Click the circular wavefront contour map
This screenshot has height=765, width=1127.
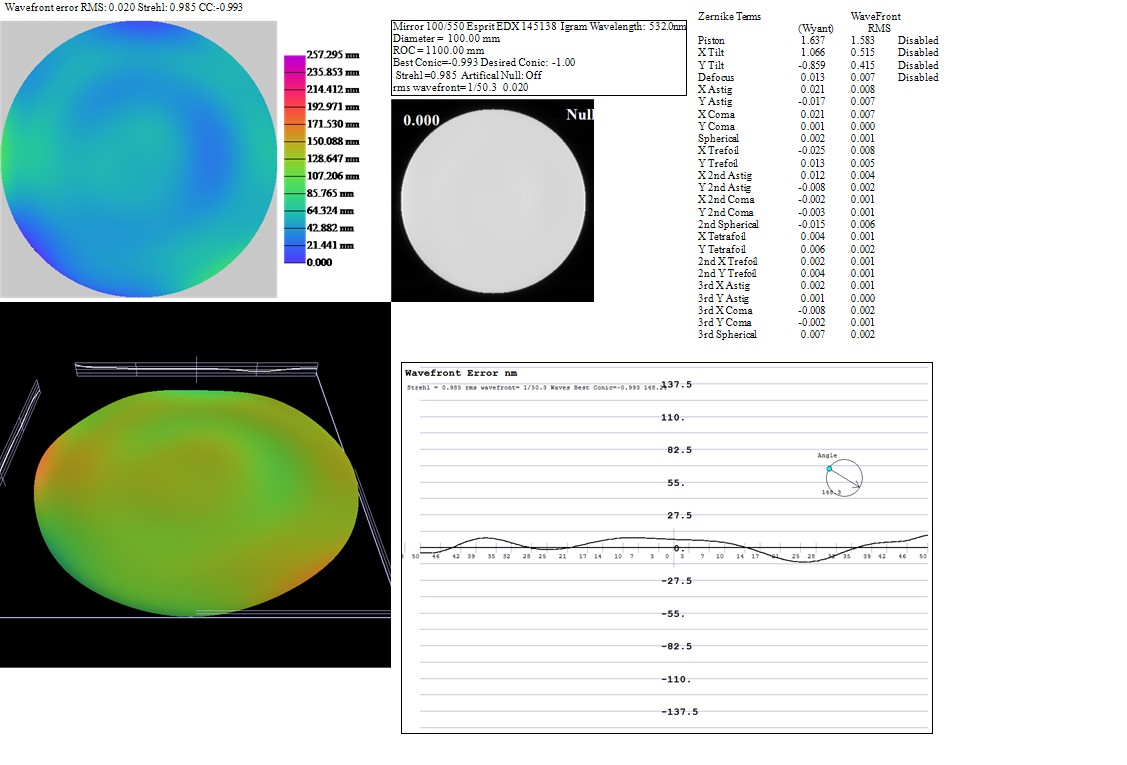tap(138, 156)
